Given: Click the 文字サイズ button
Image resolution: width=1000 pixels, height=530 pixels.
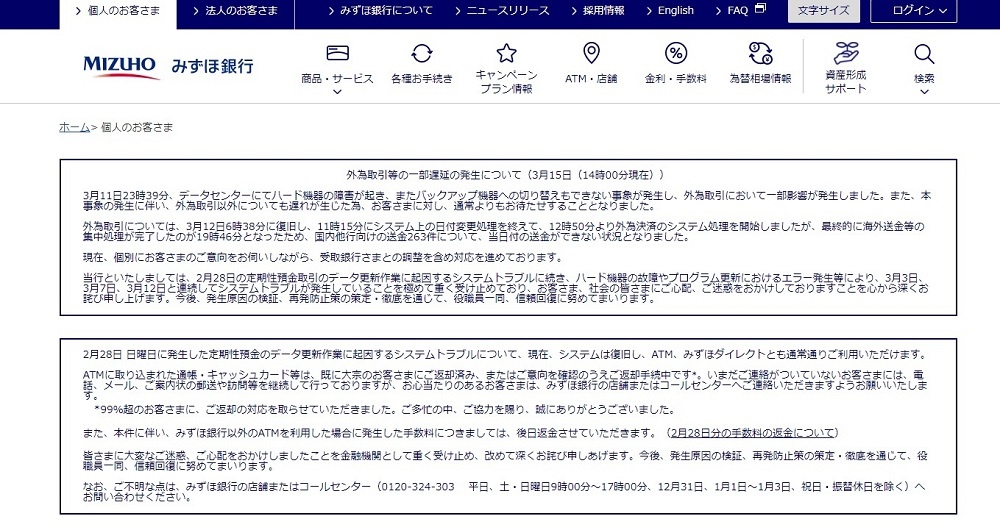Looking at the screenshot, I should click(x=823, y=11).
